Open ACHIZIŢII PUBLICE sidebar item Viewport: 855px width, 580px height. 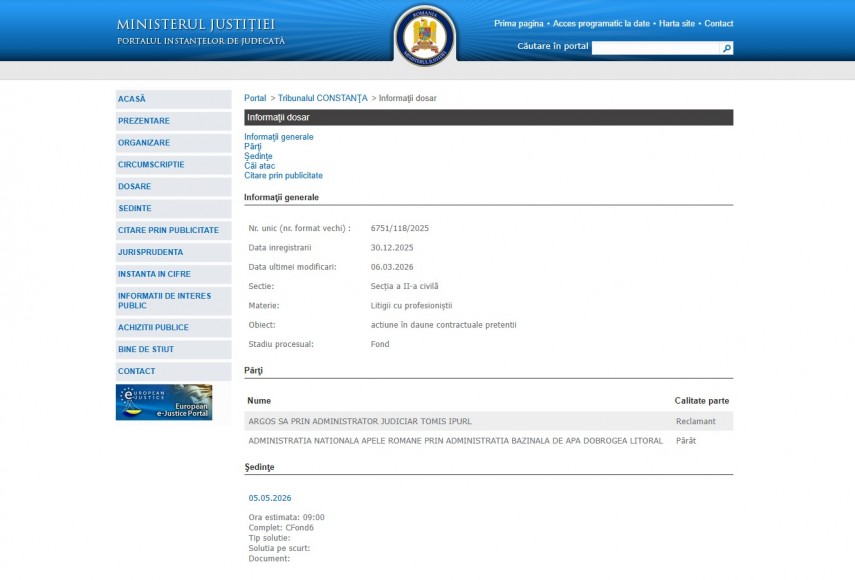click(153, 327)
